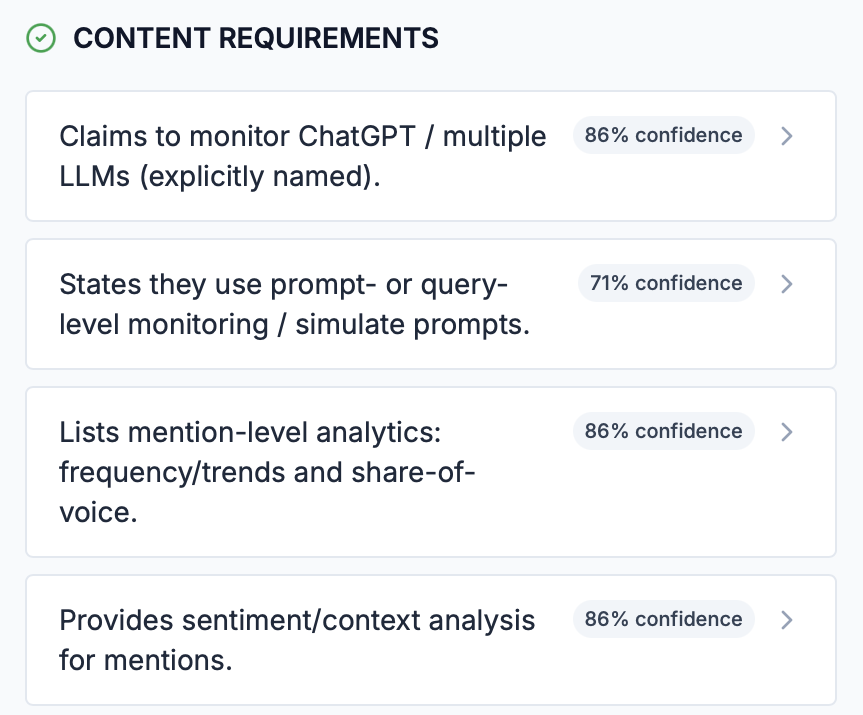
Task: Click the 71% confidence badge
Action: tap(666, 283)
